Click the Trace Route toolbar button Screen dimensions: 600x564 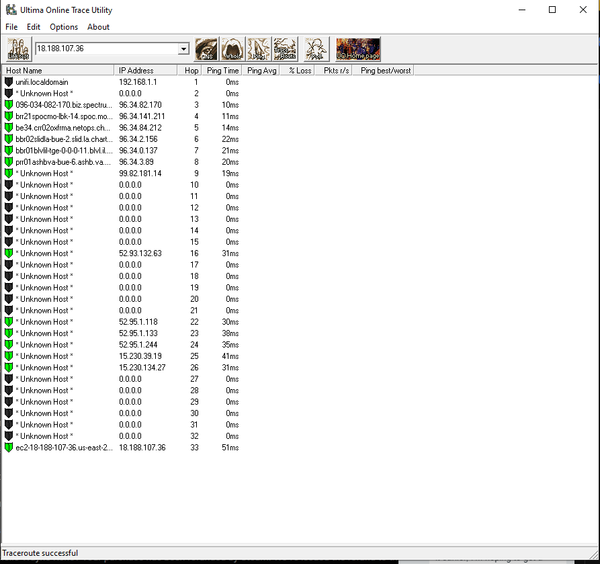click(285, 49)
